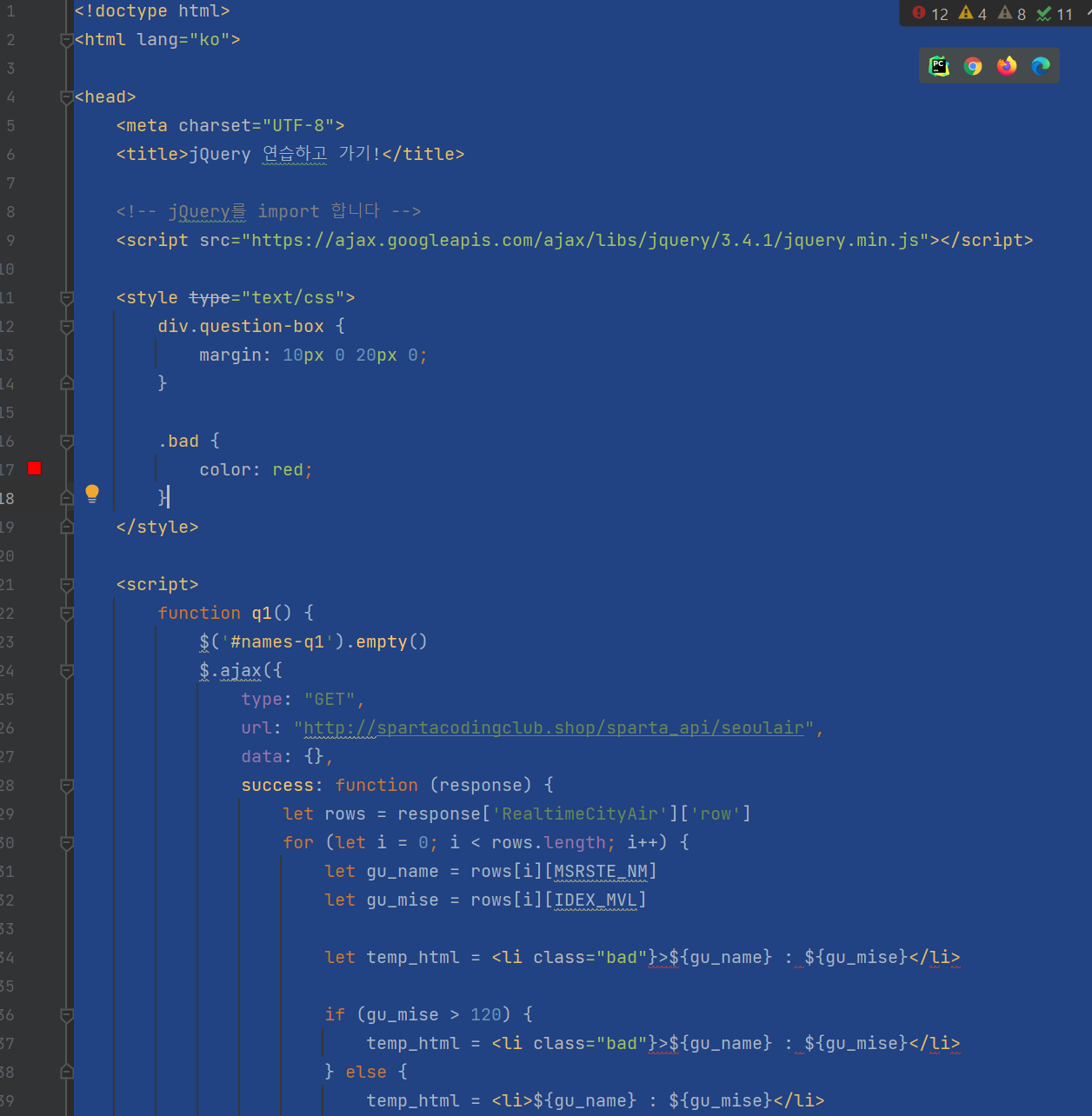
Task: Click the red error count indicator 12
Action: pyautogui.click(x=930, y=13)
